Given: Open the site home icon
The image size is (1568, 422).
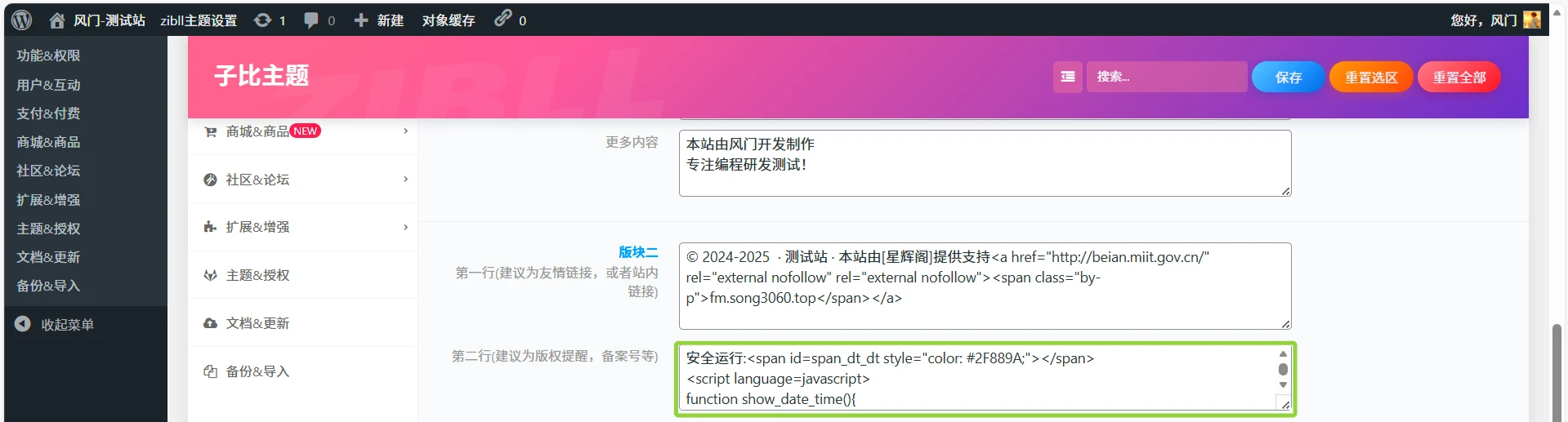Looking at the screenshot, I should point(56,20).
